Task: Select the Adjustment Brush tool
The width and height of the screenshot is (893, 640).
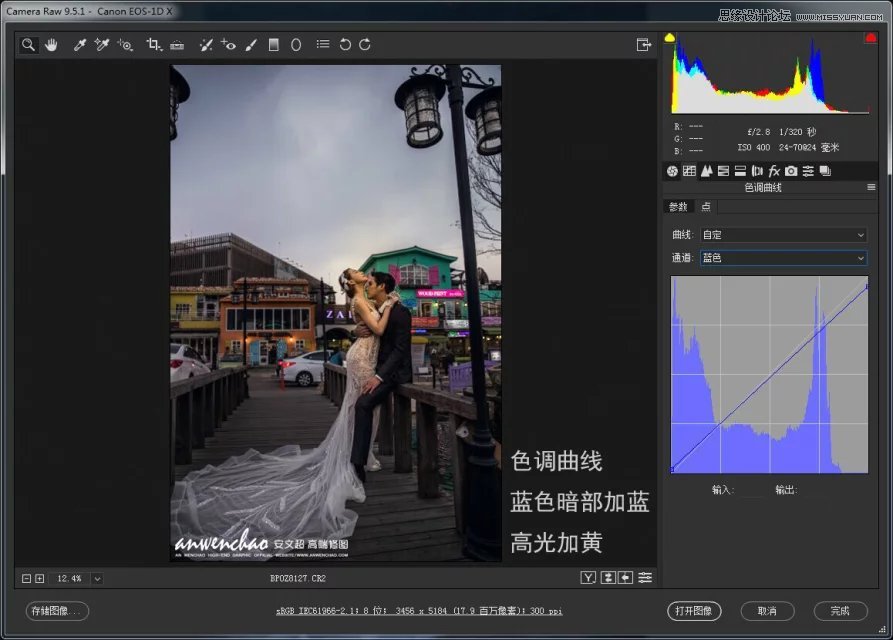Action: pos(251,44)
